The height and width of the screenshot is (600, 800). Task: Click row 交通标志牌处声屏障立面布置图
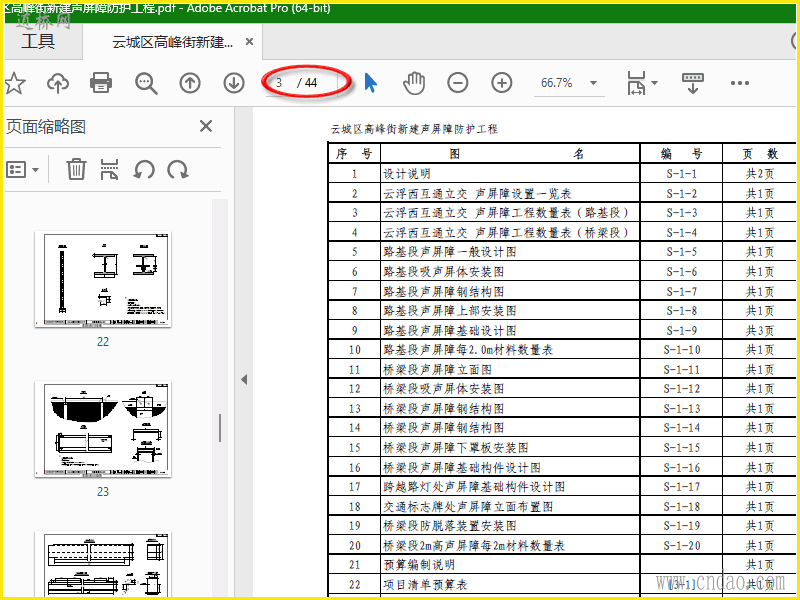[x=562, y=506]
